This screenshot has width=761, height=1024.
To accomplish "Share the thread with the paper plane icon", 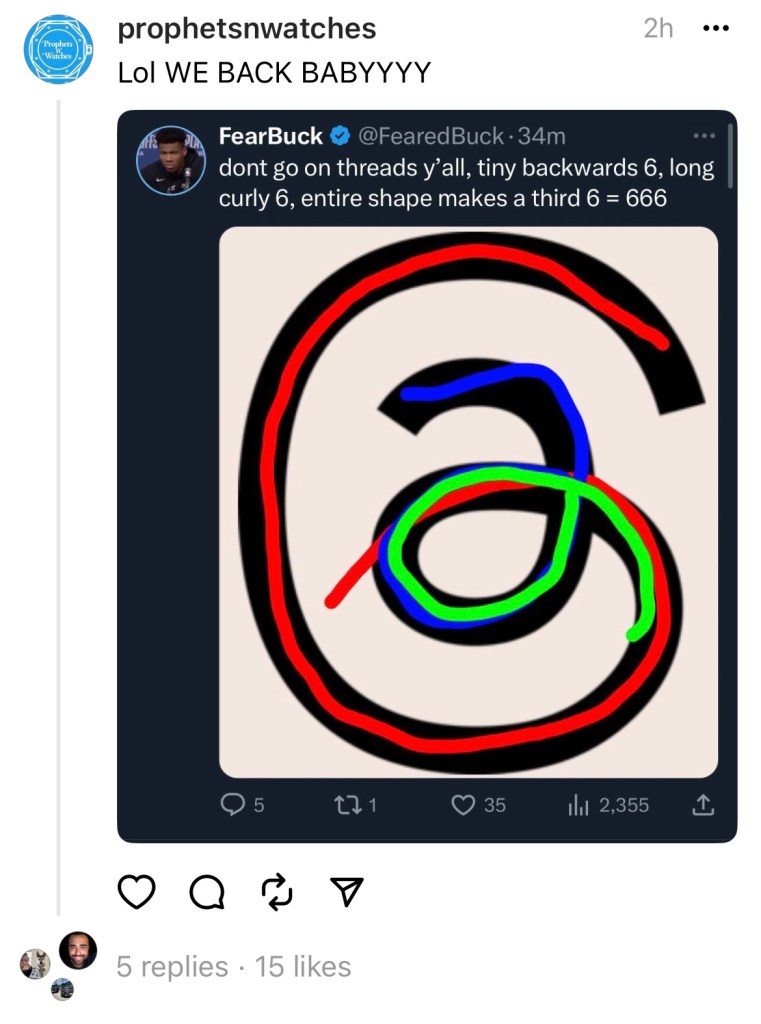I will 345,892.
